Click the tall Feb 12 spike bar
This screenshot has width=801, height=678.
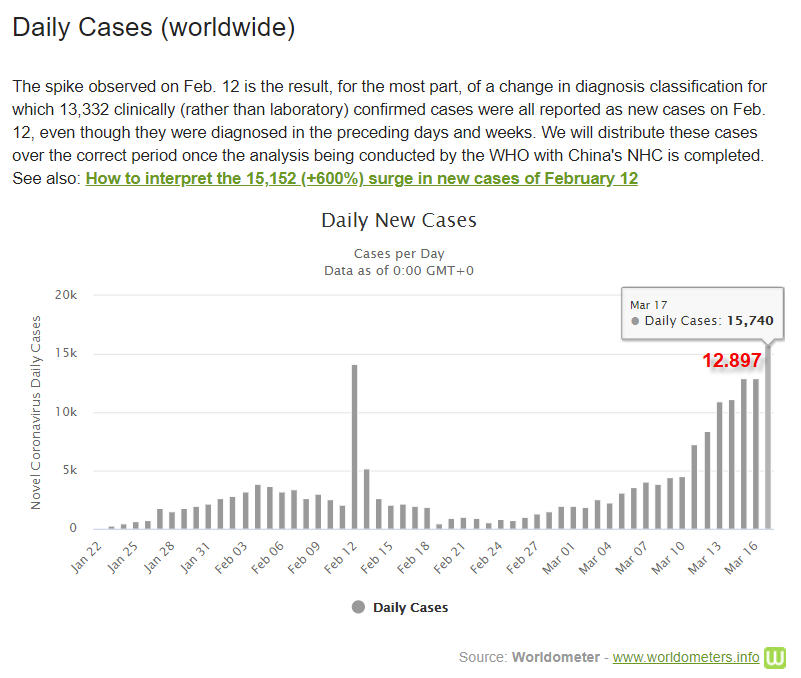354,446
